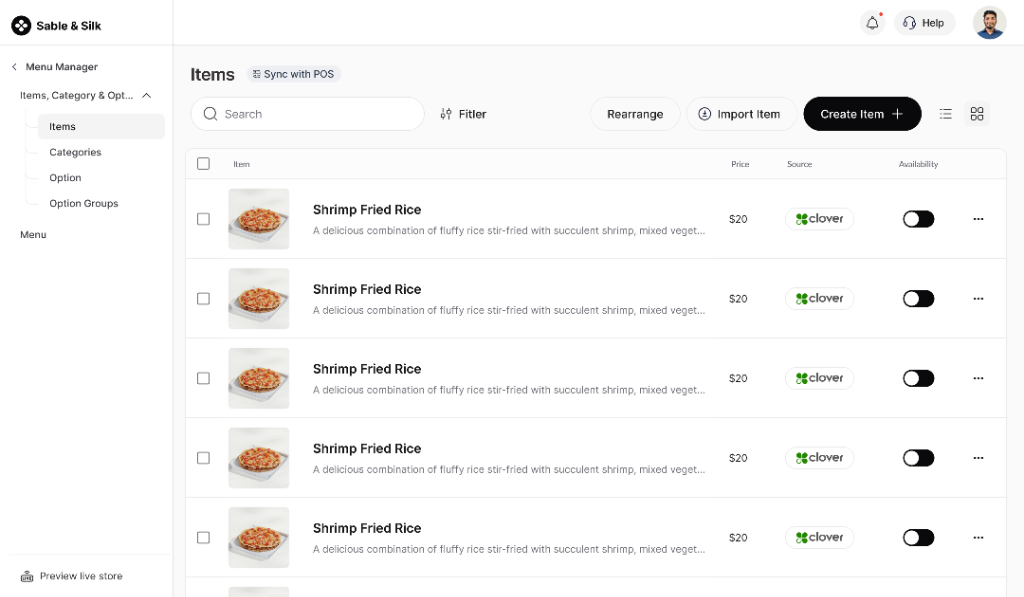Click the $20 price in the second row
Viewport: 1024px width, 597px height.
tap(738, 298)
